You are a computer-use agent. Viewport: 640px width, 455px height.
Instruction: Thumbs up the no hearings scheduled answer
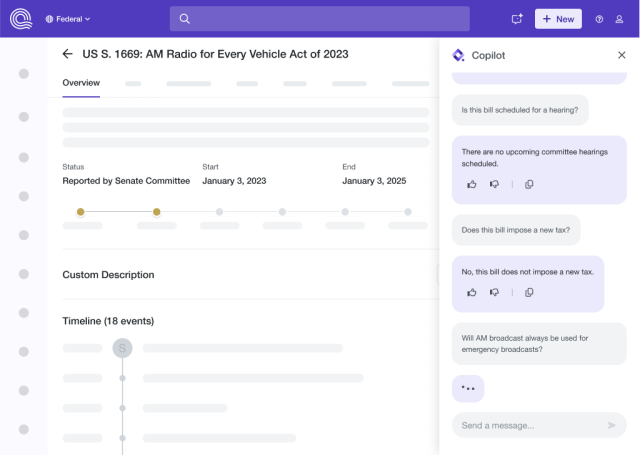coord(472,184)
